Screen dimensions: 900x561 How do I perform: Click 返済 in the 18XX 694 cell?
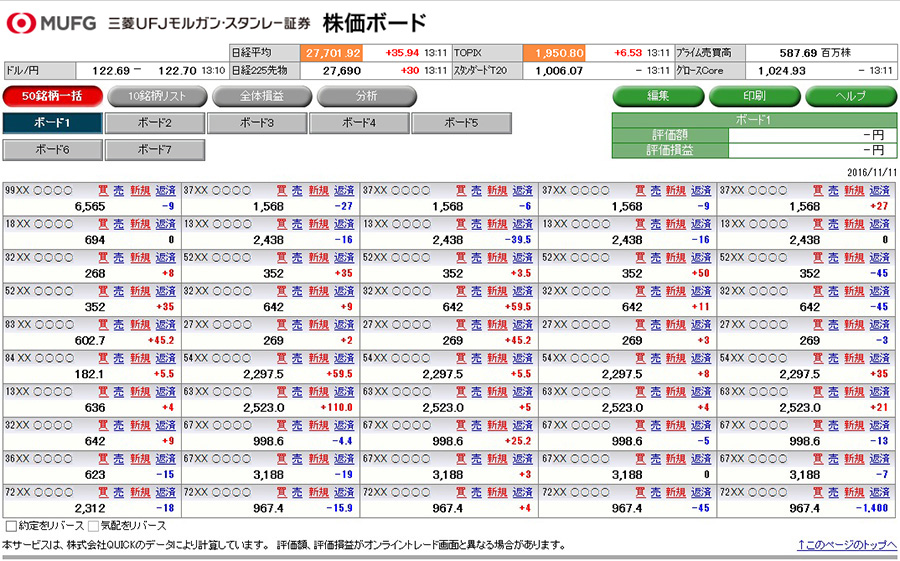click(165, 224)
